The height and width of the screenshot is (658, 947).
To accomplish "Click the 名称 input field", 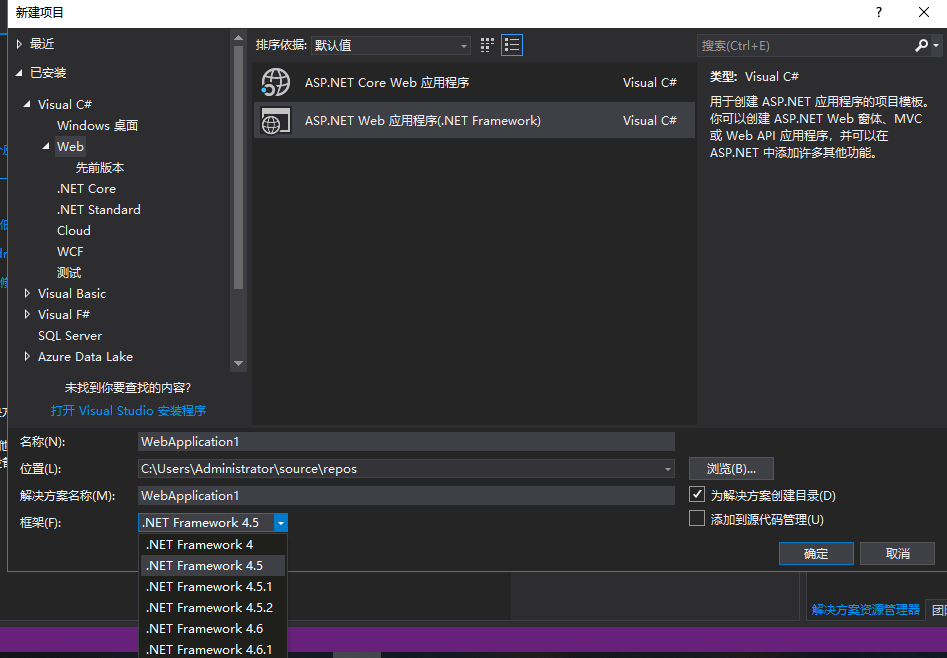I will tap(406, 442).
